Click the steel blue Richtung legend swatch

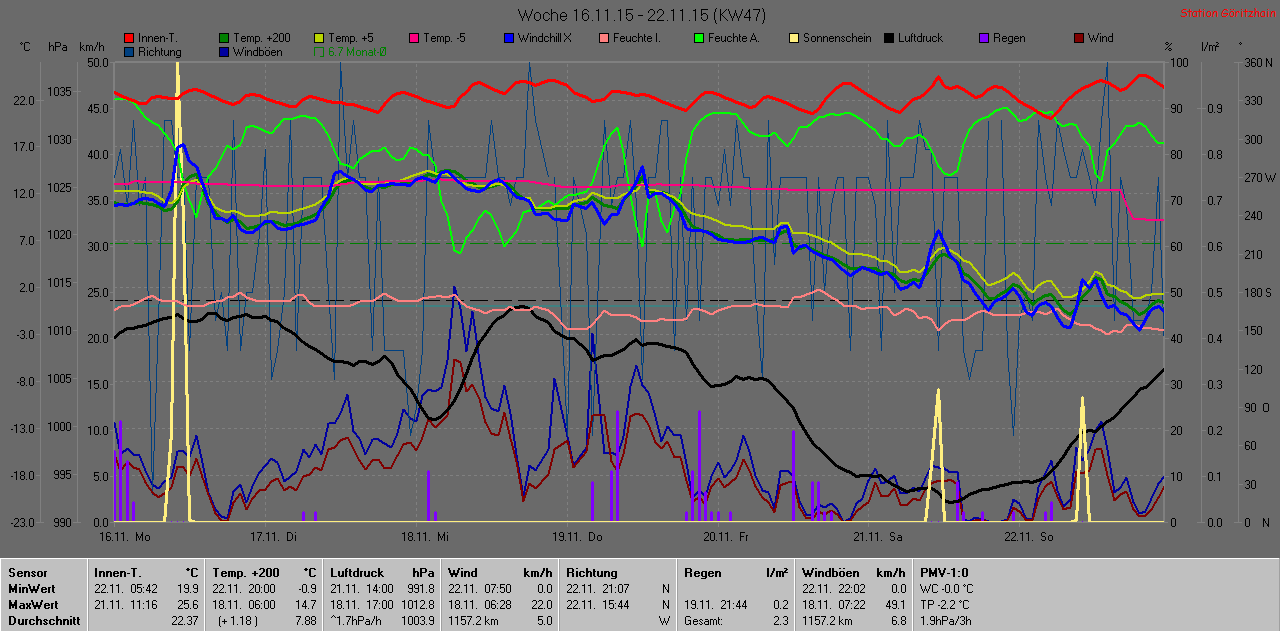(x=130, y=51)
